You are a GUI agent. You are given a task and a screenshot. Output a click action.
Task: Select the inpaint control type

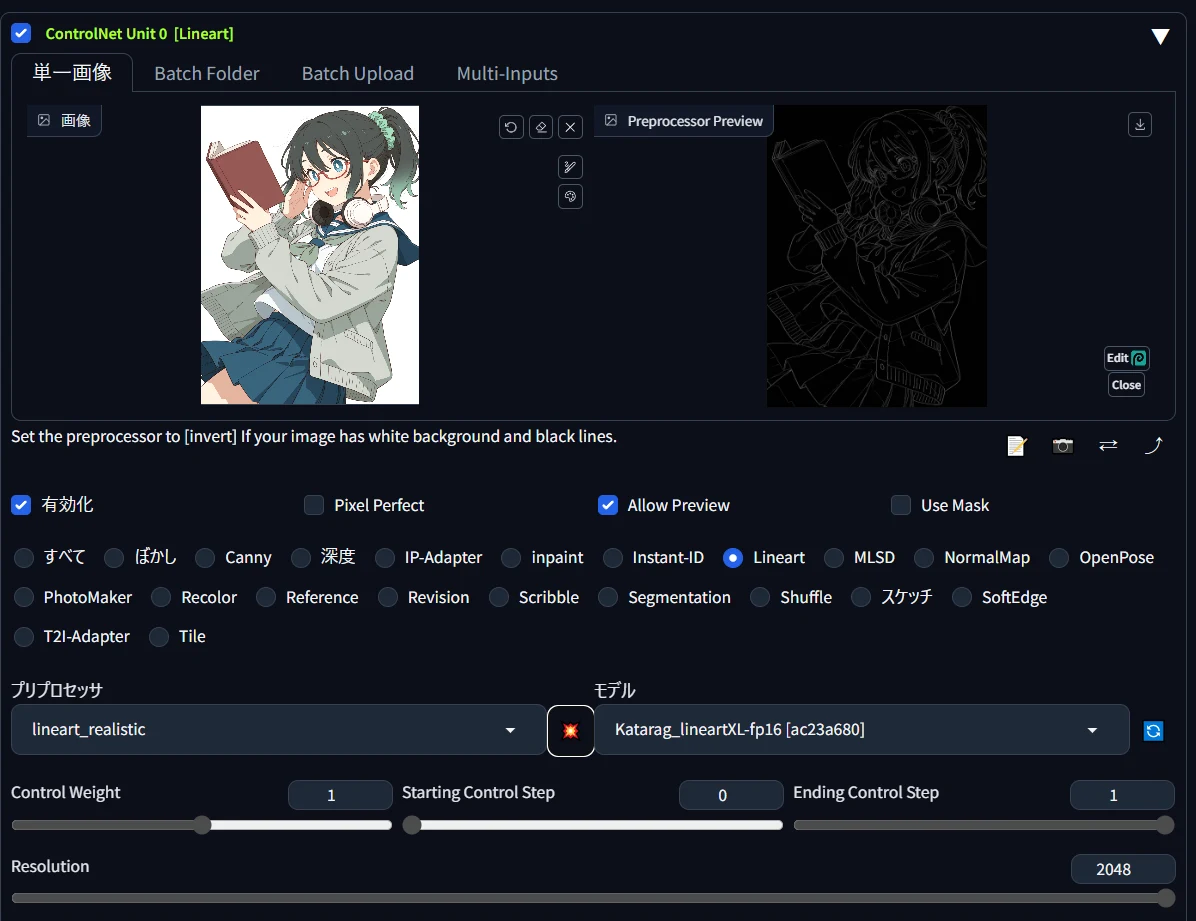pos(511,558)
